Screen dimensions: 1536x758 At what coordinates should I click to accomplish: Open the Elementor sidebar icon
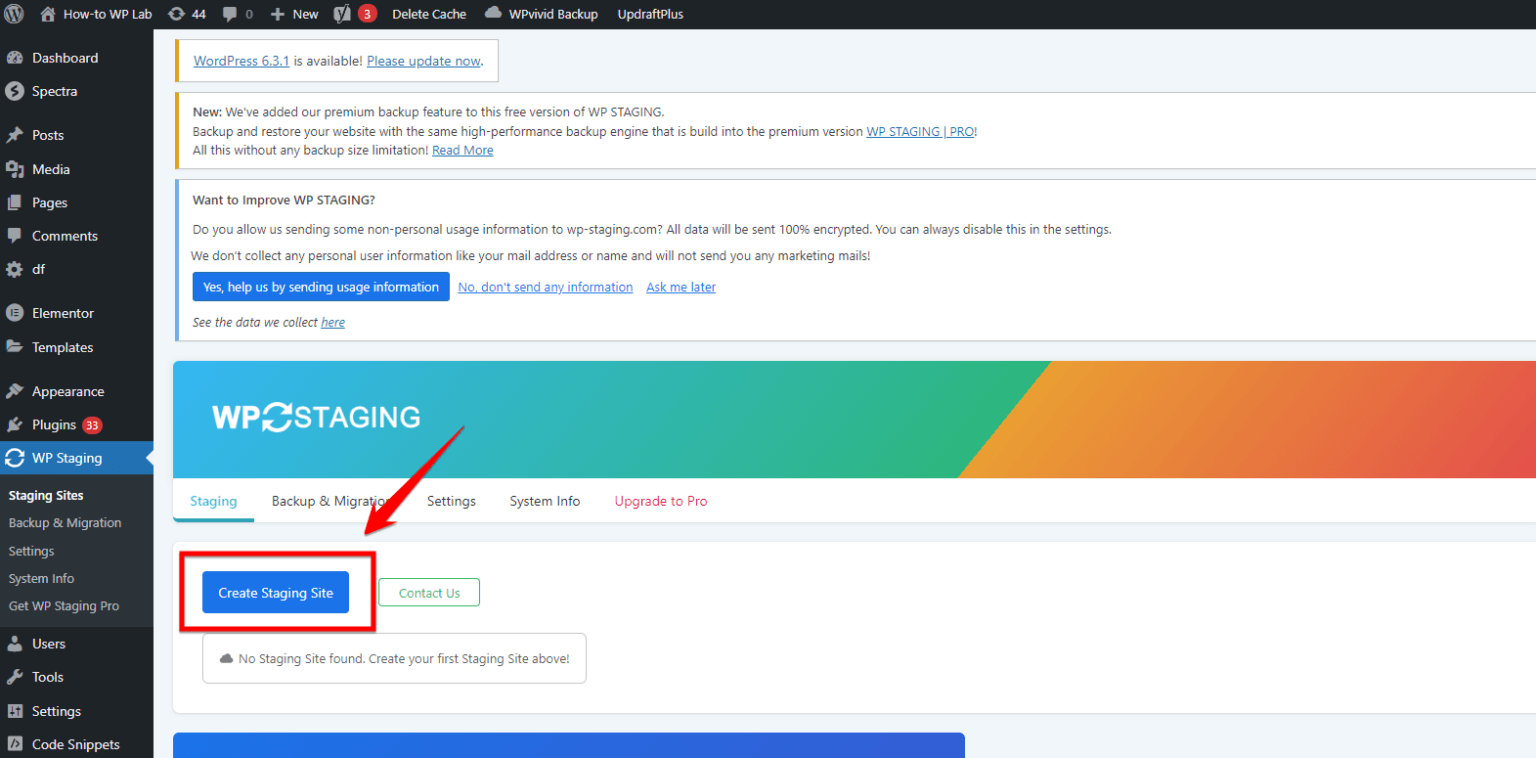coord(14,312)
